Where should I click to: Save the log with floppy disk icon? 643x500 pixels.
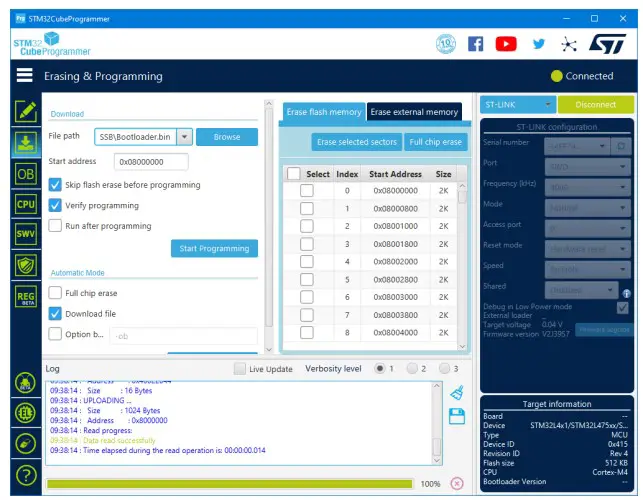(457, 416)
